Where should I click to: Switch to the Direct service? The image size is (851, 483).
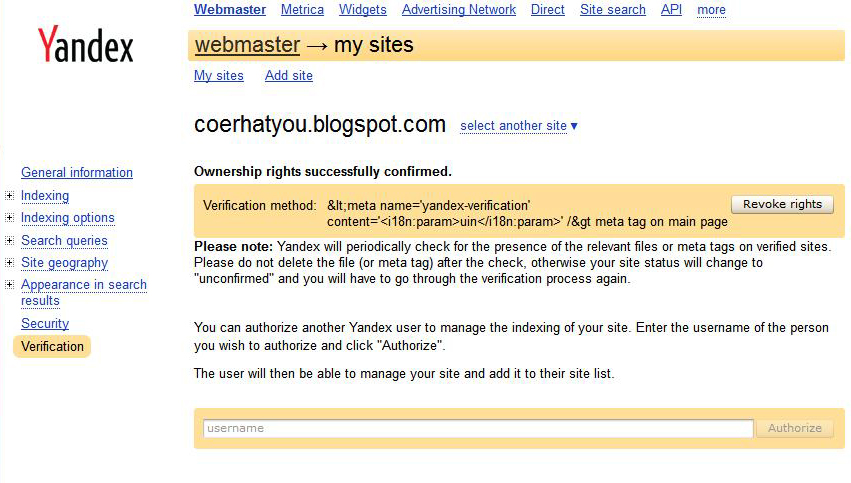point(547,10)
